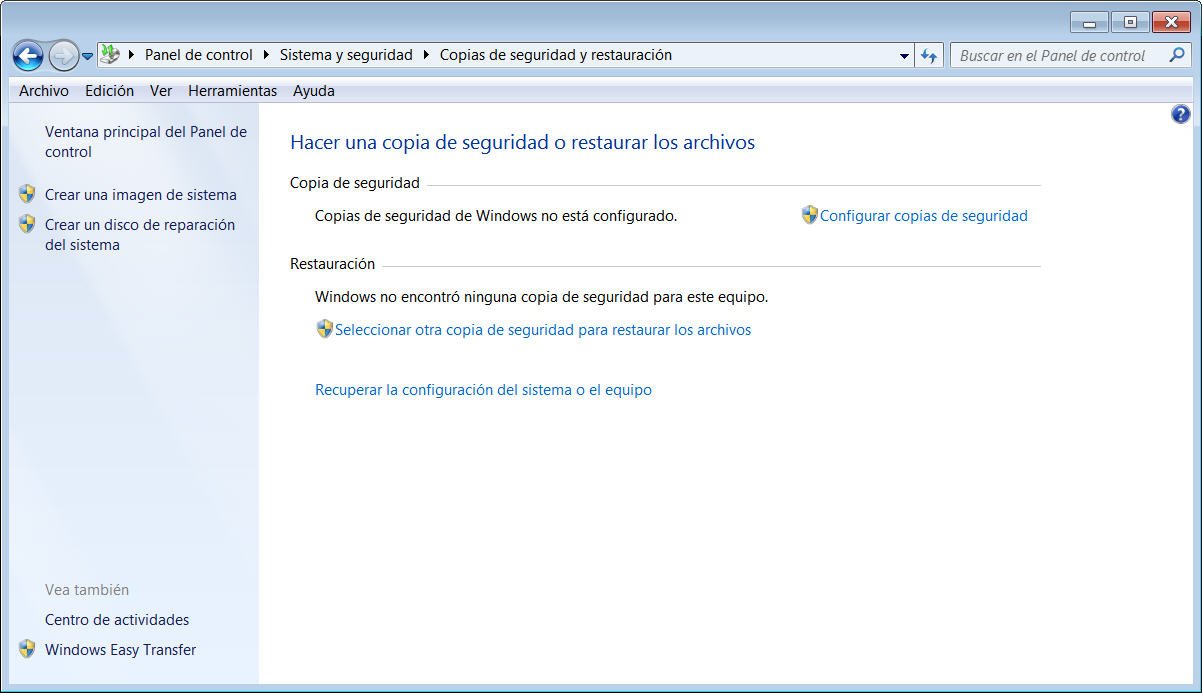The height and width of the screenshot is (693, 1202).
Task: Minimize the Control Panel window
Action: pos(1089,22)
